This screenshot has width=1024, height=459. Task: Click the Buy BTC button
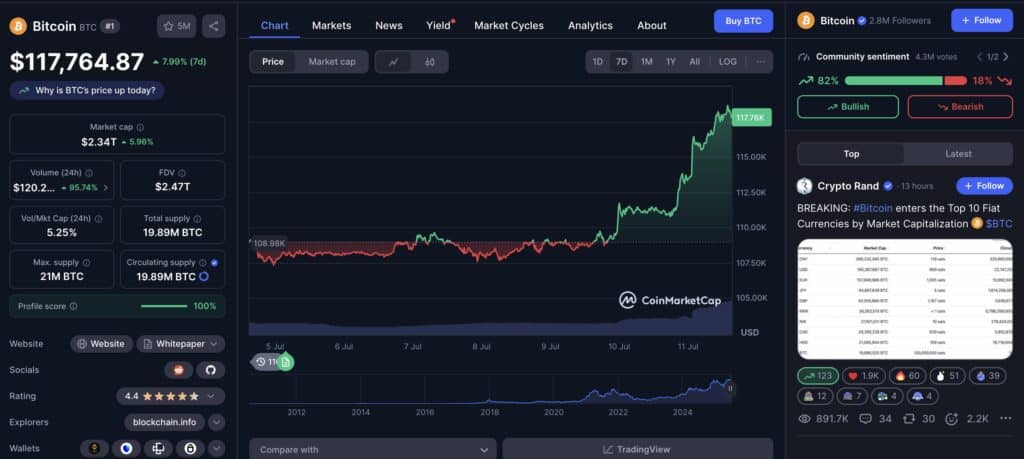click(x=743, y=21)
